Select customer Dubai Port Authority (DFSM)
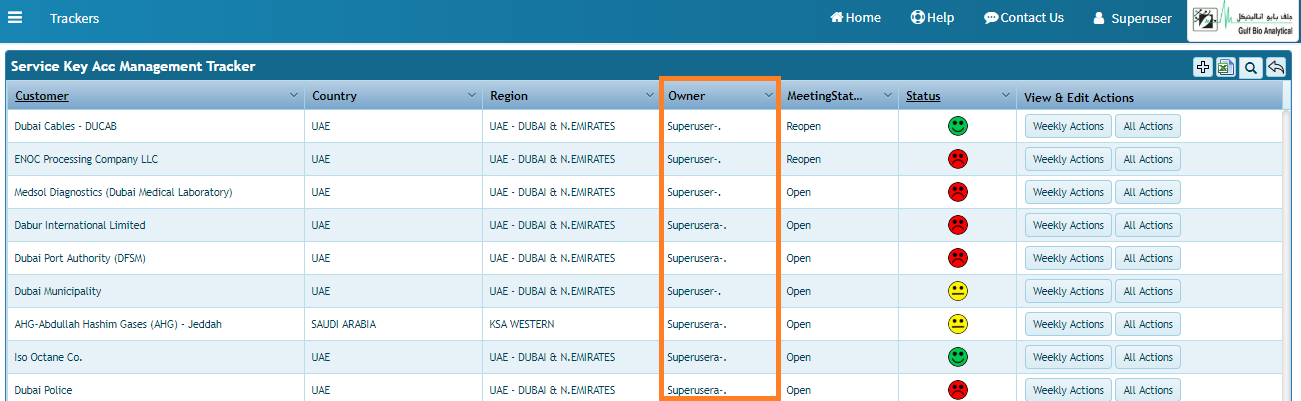1301x401 pixels. [80, 258]
